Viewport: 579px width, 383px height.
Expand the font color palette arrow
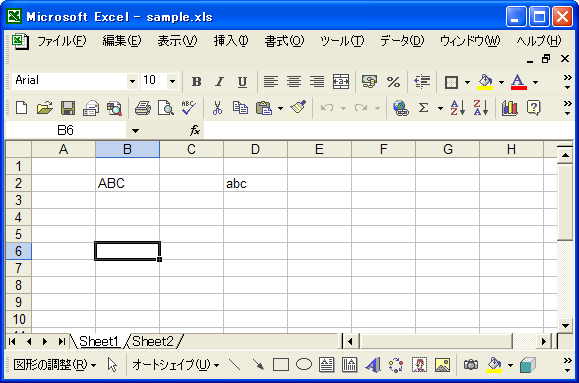535,82
